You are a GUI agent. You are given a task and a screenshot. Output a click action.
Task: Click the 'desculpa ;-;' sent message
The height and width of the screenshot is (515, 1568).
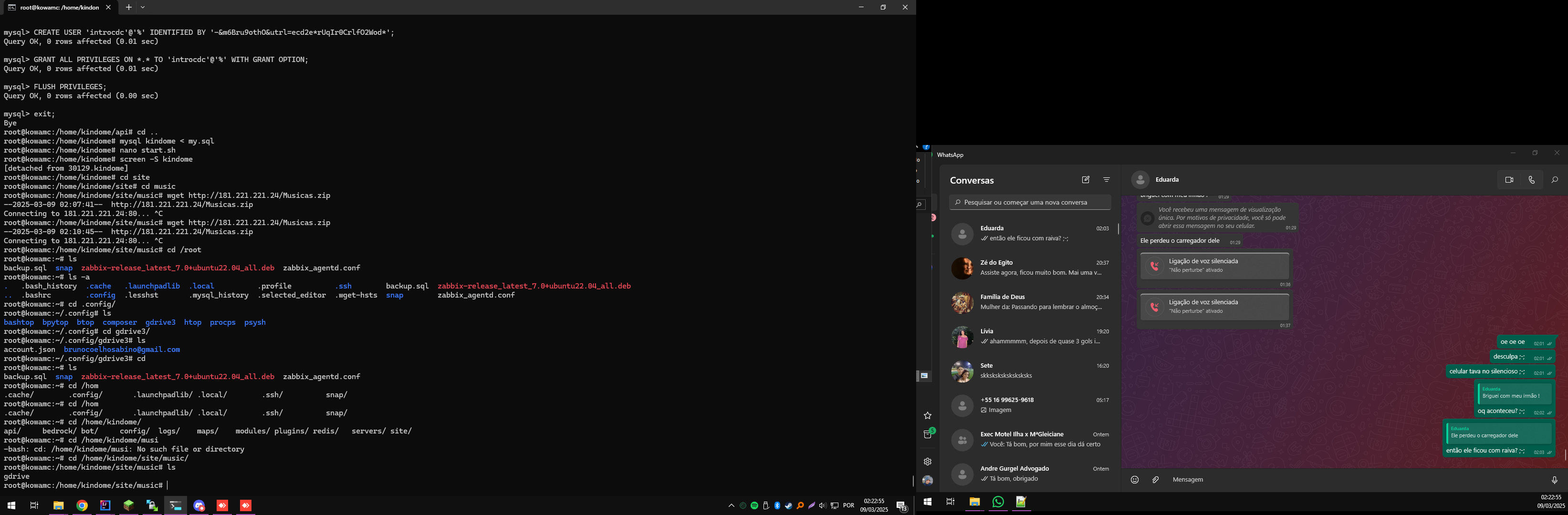click(1522, 357)
